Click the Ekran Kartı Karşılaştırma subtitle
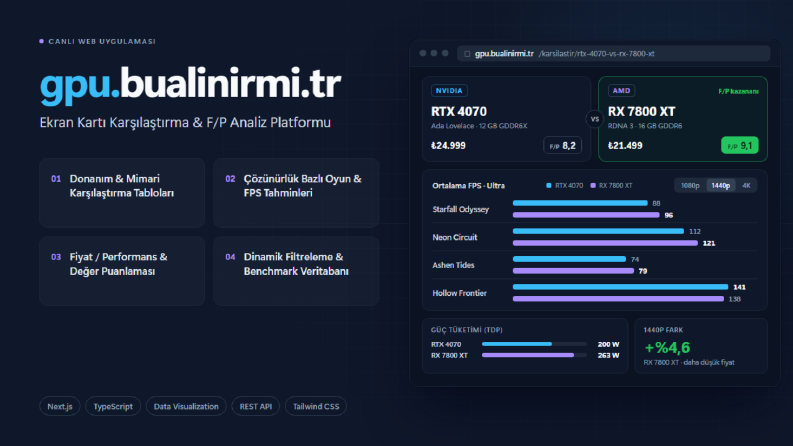 coord(185,123)
